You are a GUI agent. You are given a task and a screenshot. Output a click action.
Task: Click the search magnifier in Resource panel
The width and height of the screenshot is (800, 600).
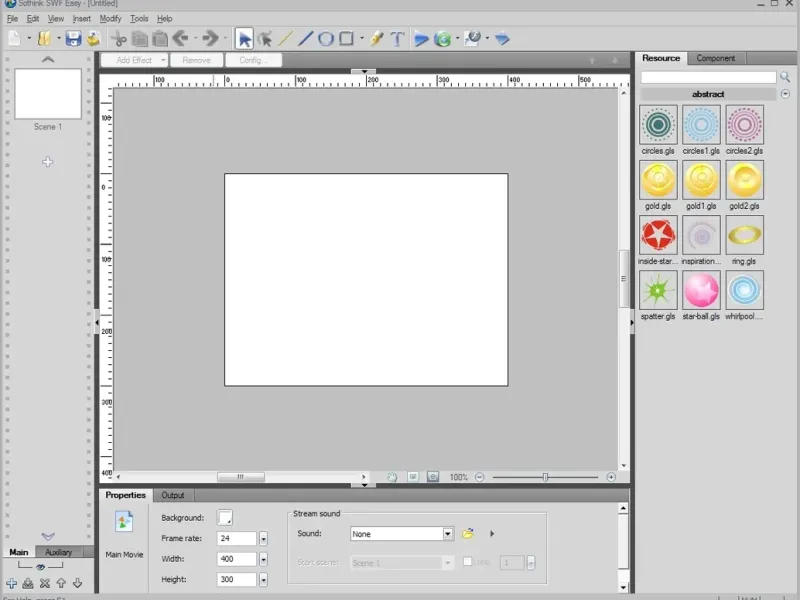785,77
